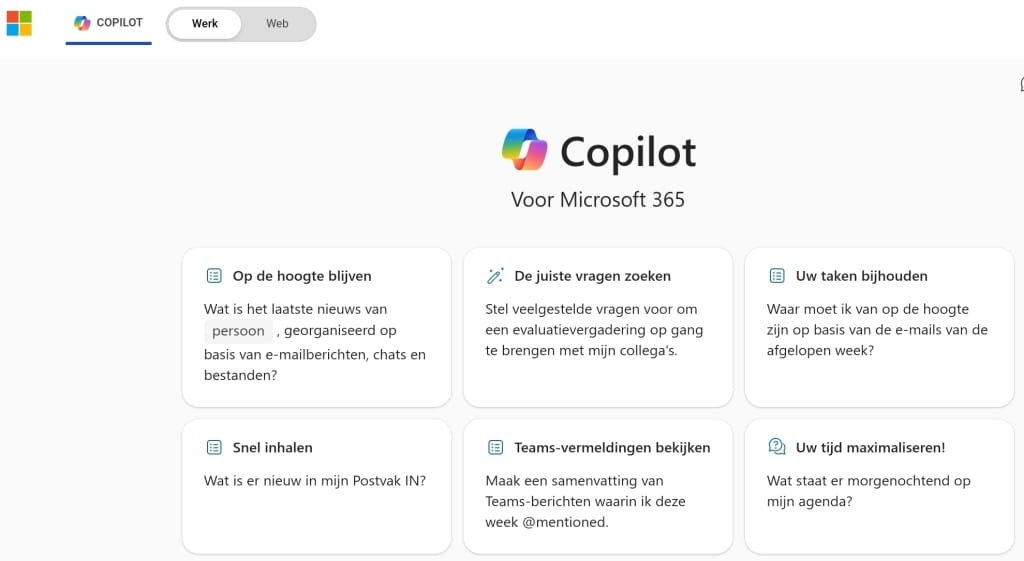Screen dimensions: 1024x561
Task: Click the Copilot icon in the top tab
Action: click(x=82, y=23)
